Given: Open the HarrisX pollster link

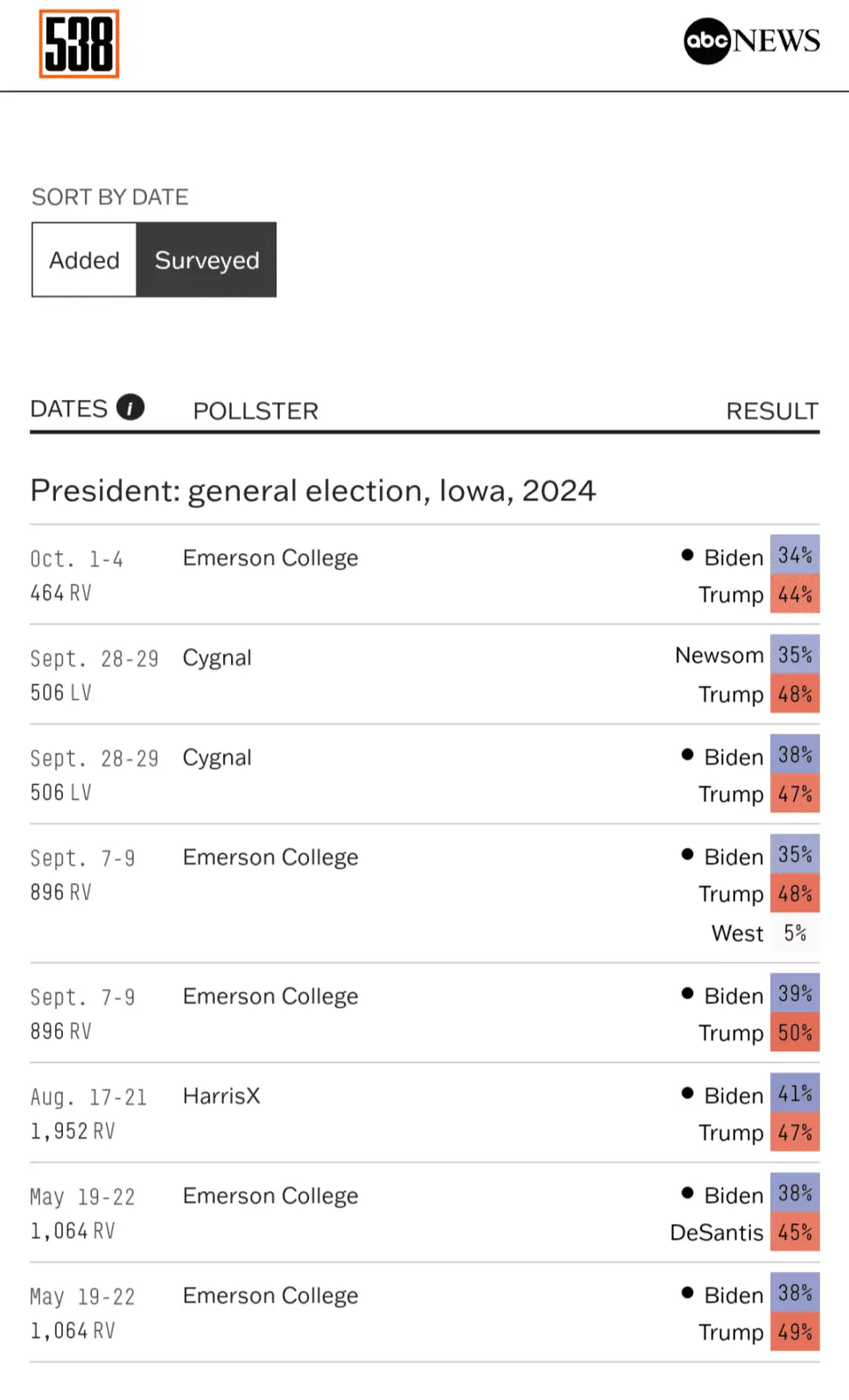Looking at the screenshot, I should [221, 1096].
